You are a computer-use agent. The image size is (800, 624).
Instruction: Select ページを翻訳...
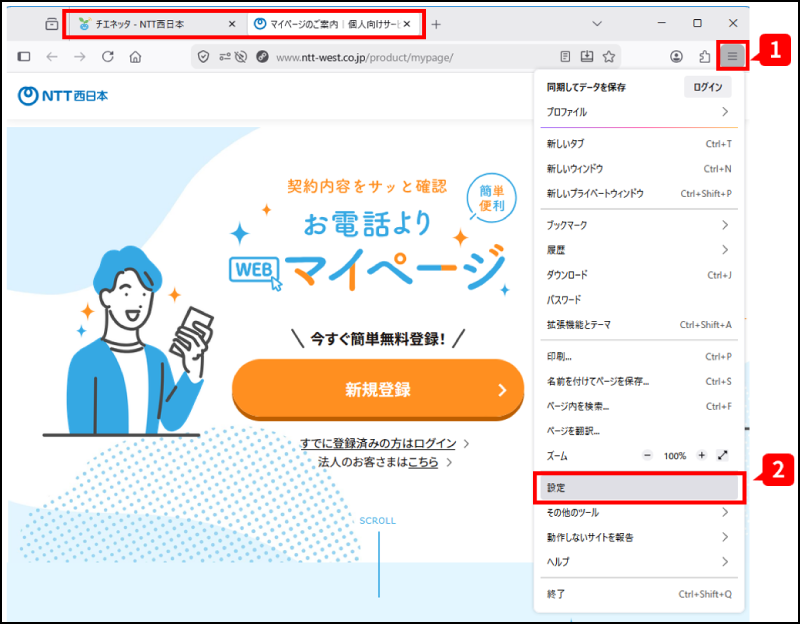point(639,431)
